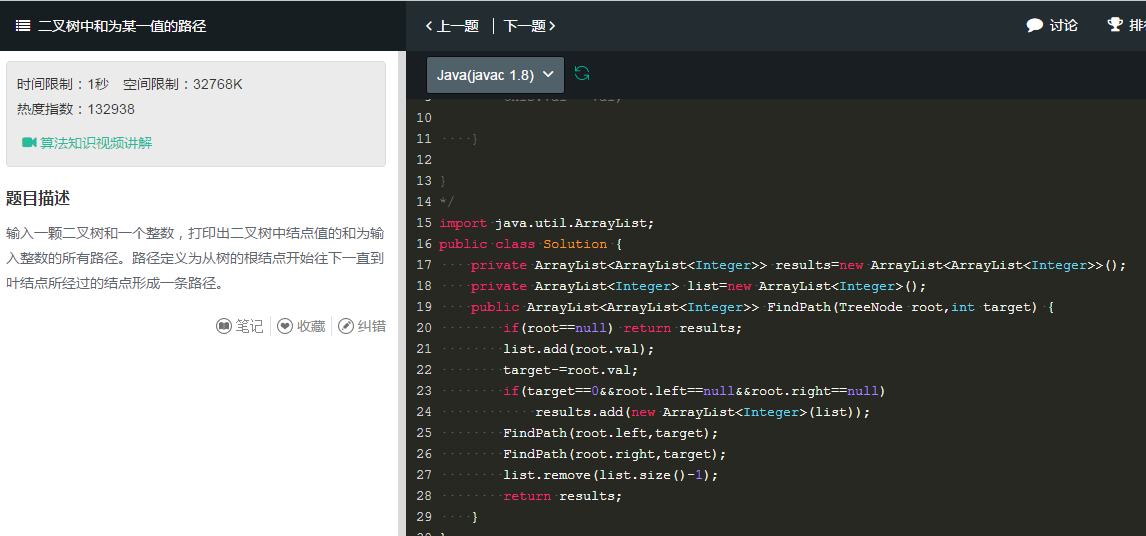
Task: Click target-=root.val on line 22
Action: coord(570,370)
